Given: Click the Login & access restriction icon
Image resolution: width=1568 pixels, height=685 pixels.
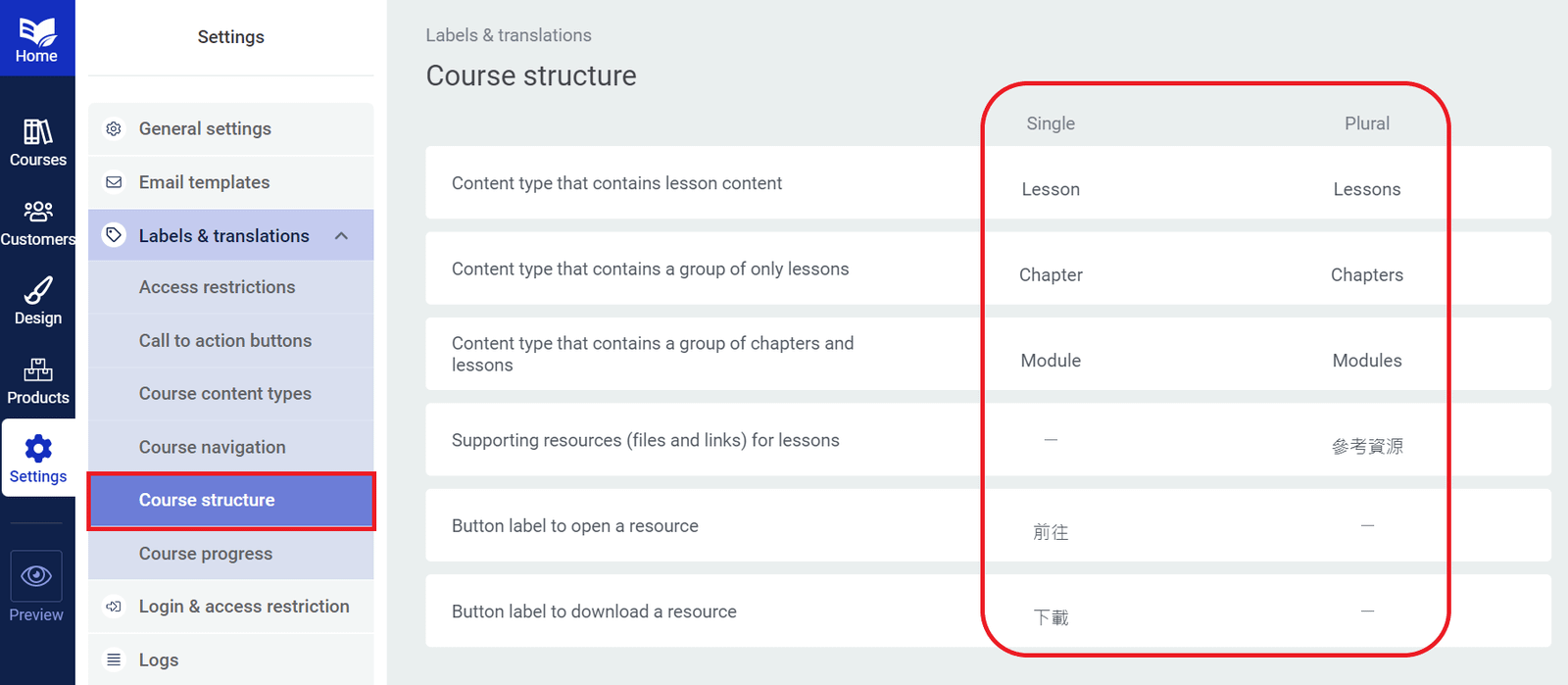Looking at the screenshot, I should pos(114,607).
